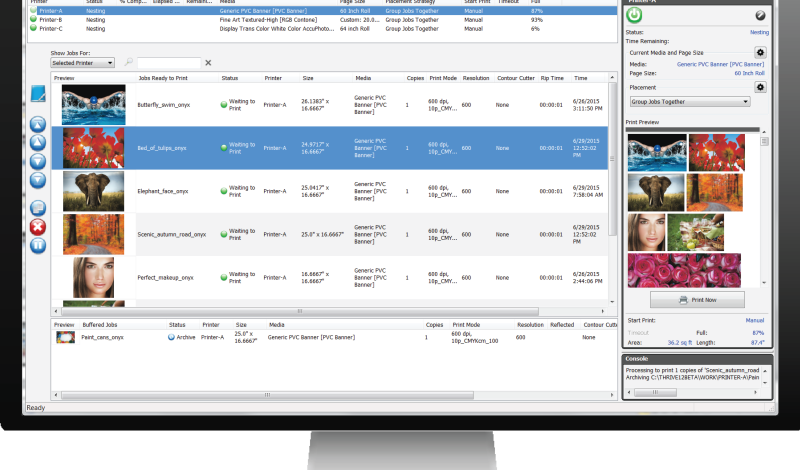Click the magnifier search icon
The height and width of the screenshot is (470, 800).
(129, 62)
